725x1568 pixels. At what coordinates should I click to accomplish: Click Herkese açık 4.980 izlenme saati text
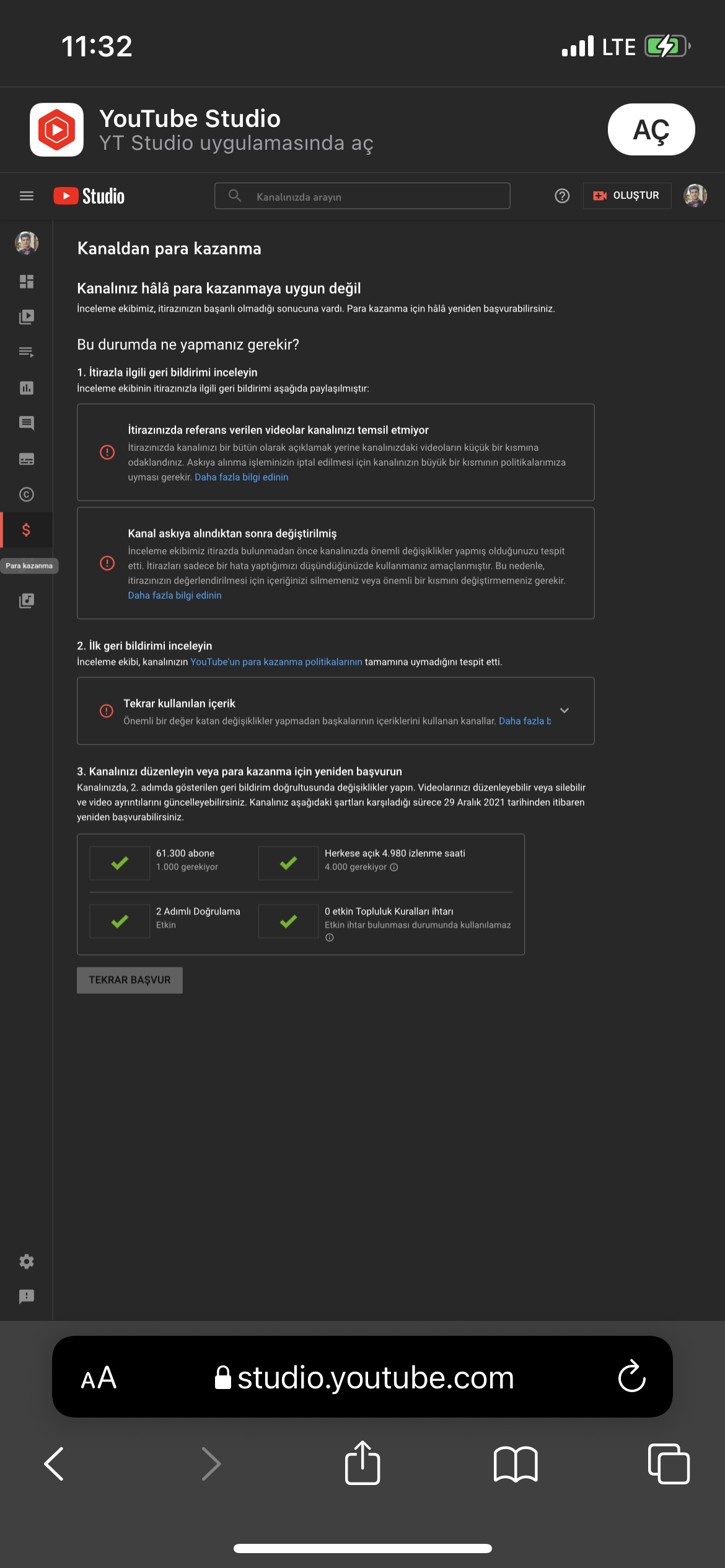(x=395, y=853)
